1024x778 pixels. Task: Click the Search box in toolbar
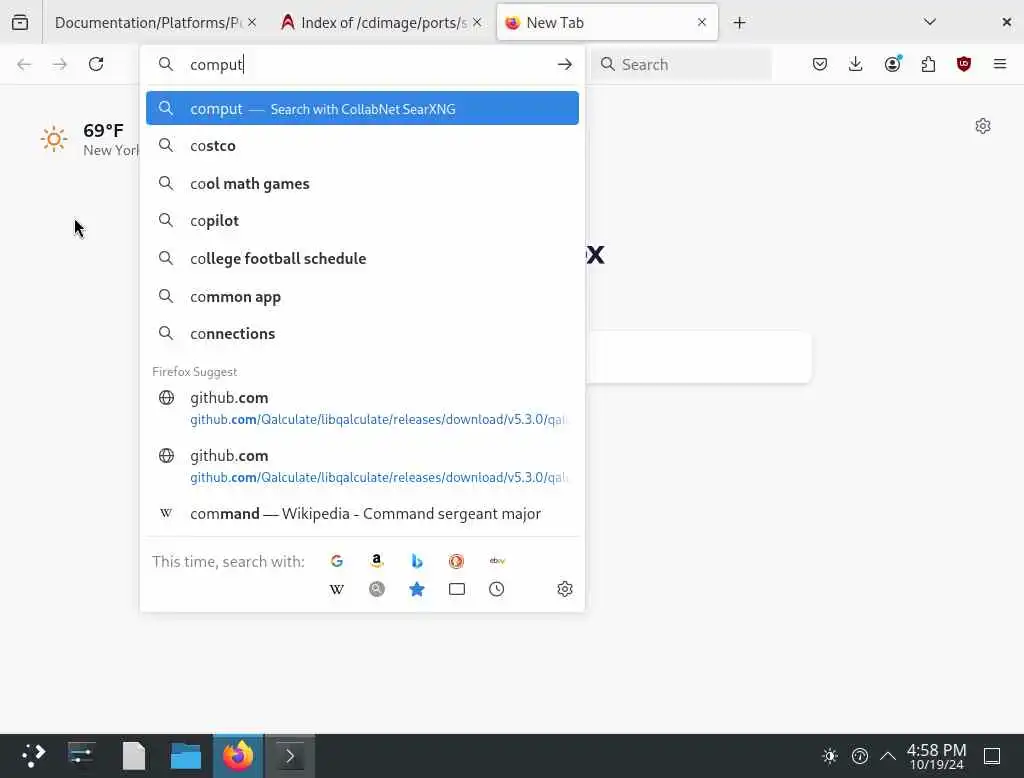[681, 64]
